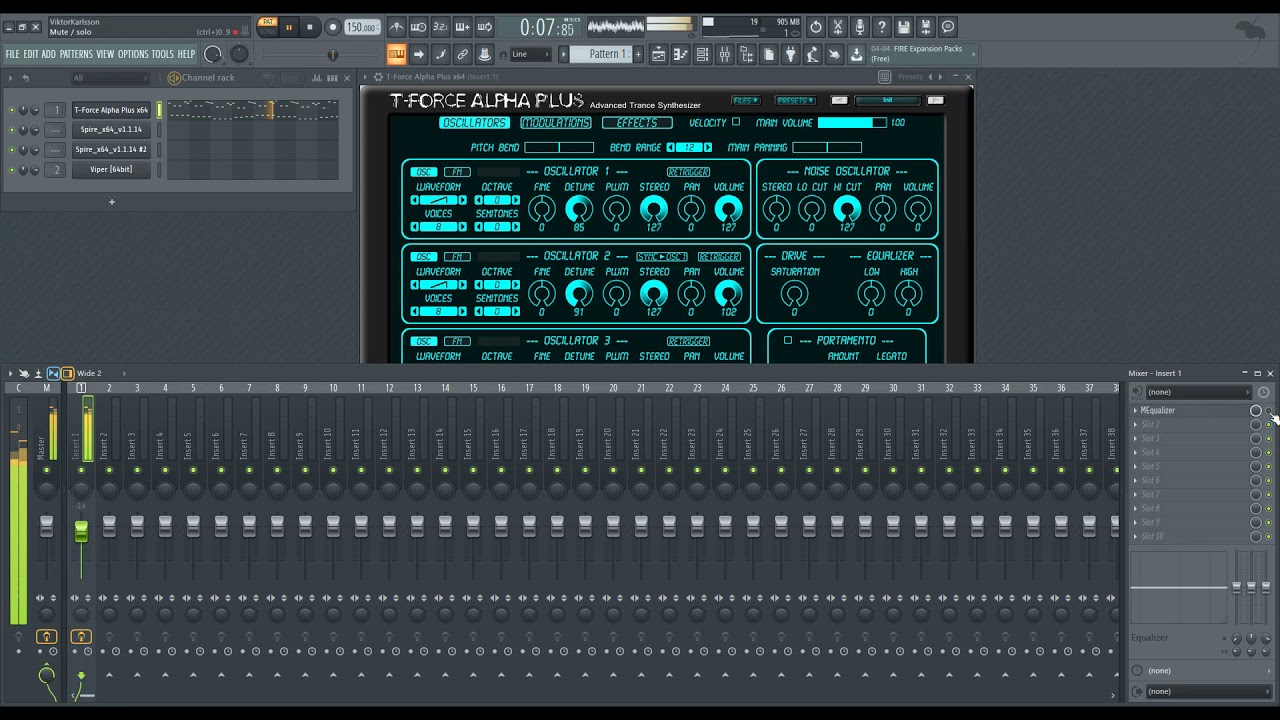Image resolution: width=1280 pixels, height=720 pixels.
Task: Mute the T-Force Alpha Plus channel
Action: (12, 110)
